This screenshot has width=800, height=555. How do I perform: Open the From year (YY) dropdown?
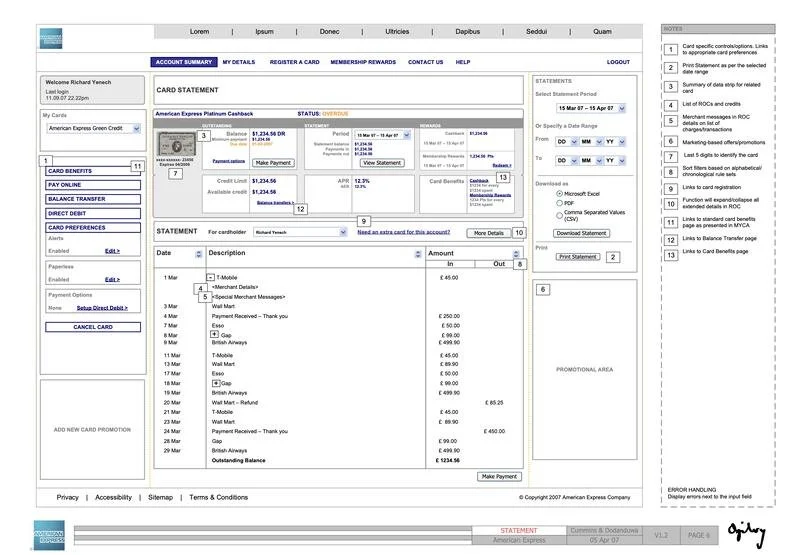pos(615,142)
